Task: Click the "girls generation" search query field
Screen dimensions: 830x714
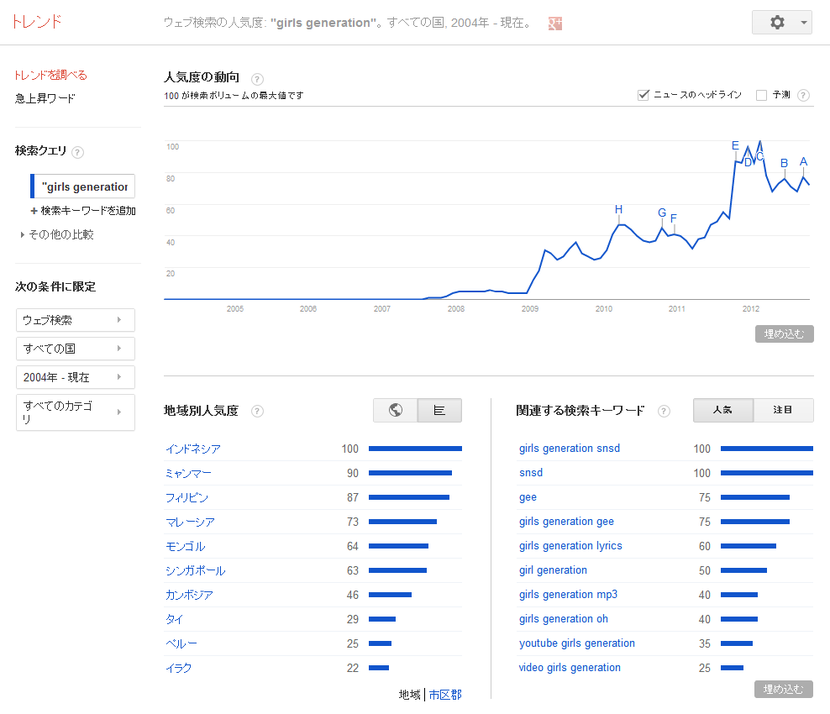Action: [x=85, y=186]
